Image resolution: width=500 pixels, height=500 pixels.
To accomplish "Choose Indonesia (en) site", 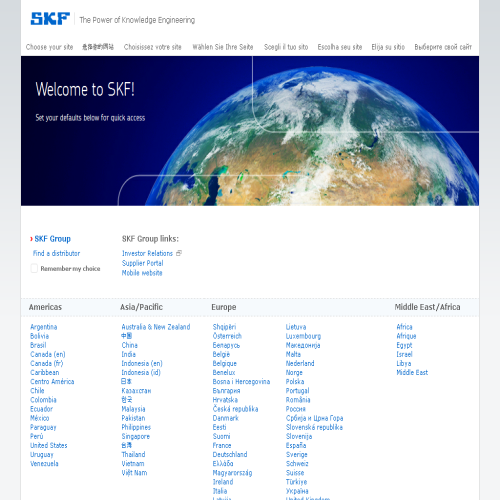I will (x=142, y=363).
